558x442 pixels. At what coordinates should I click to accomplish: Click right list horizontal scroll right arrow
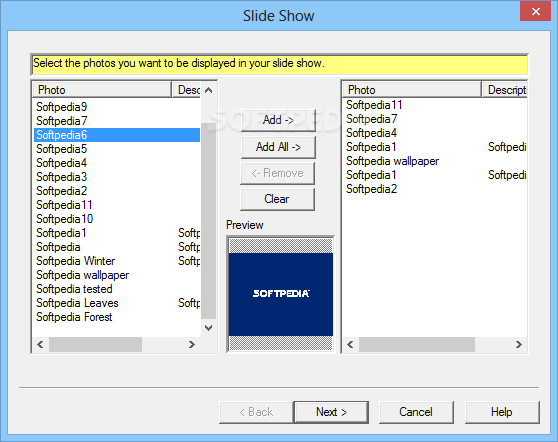519,344
